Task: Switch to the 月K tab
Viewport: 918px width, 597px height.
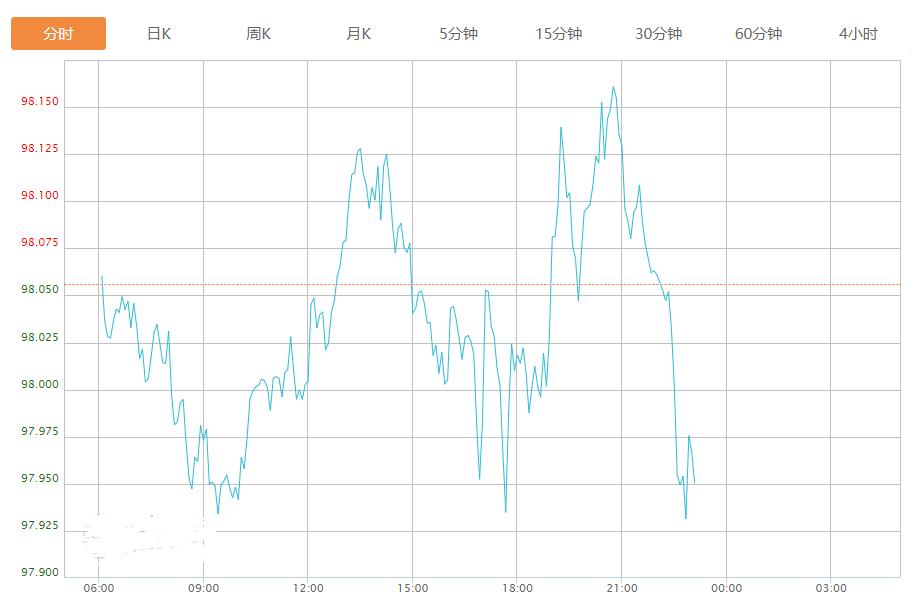Action: (358, 34)
